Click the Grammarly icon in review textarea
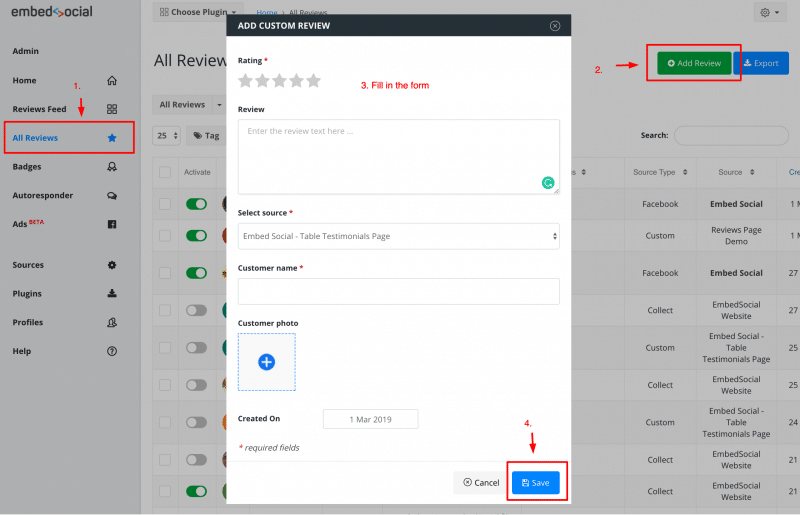800x515 pixels. click(x=548, y=183)
